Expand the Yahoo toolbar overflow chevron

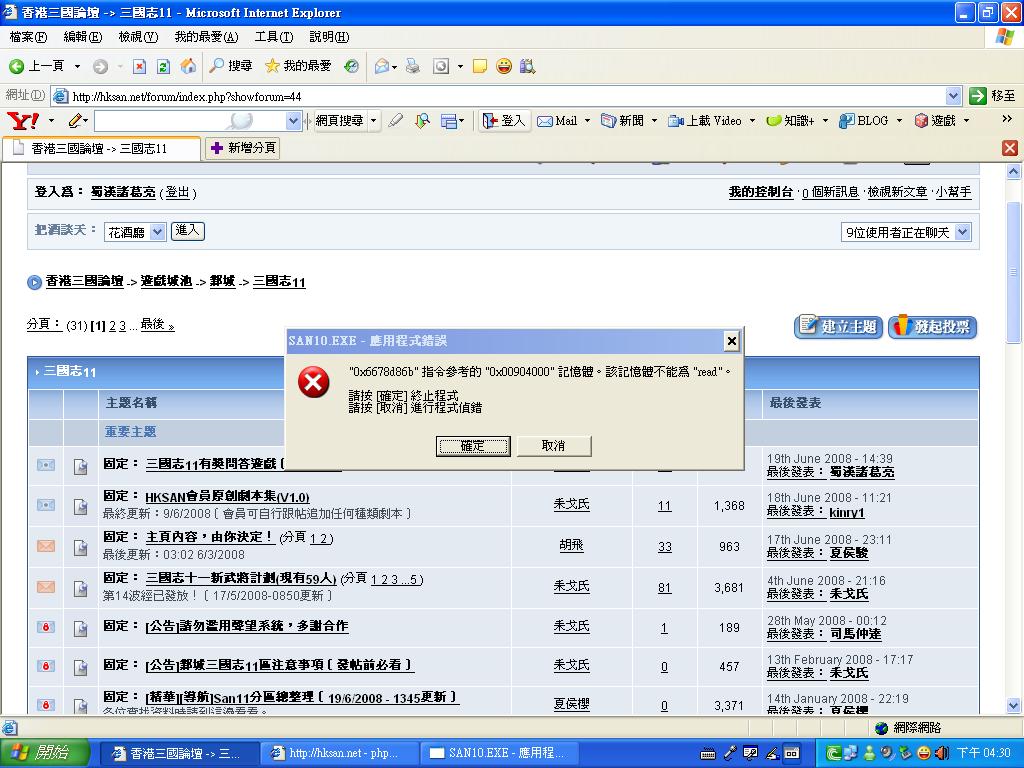coord(1006,119)
